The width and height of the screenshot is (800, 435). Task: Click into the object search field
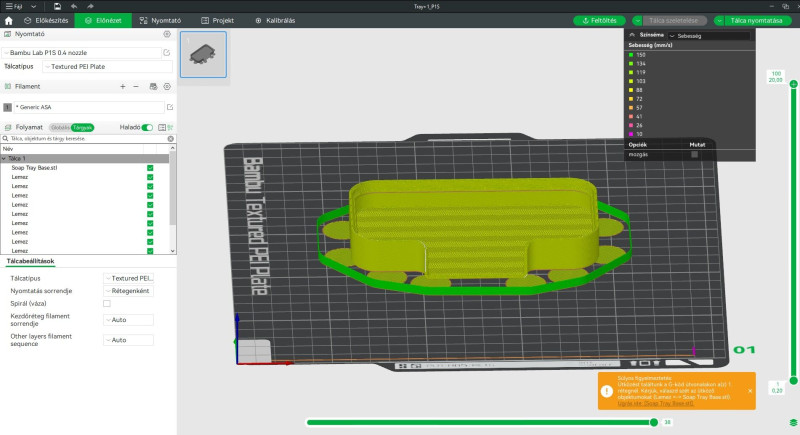click(x=88, y=139)
